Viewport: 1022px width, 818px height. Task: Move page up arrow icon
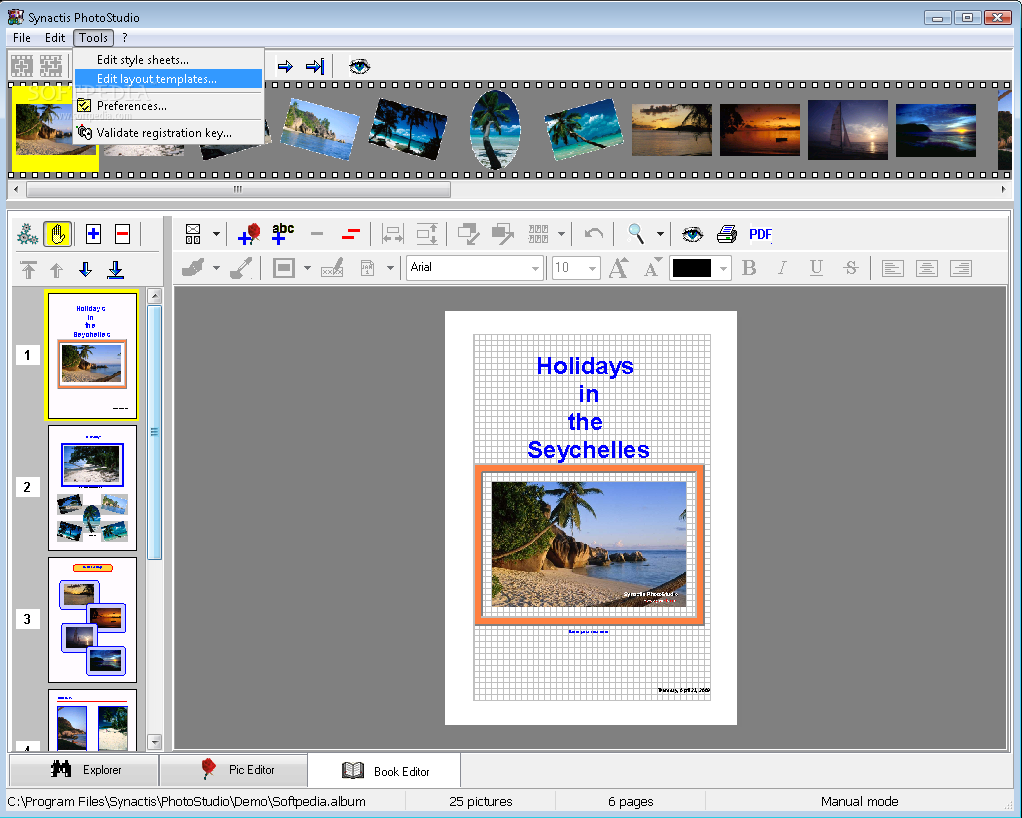[x=57, y=270]
